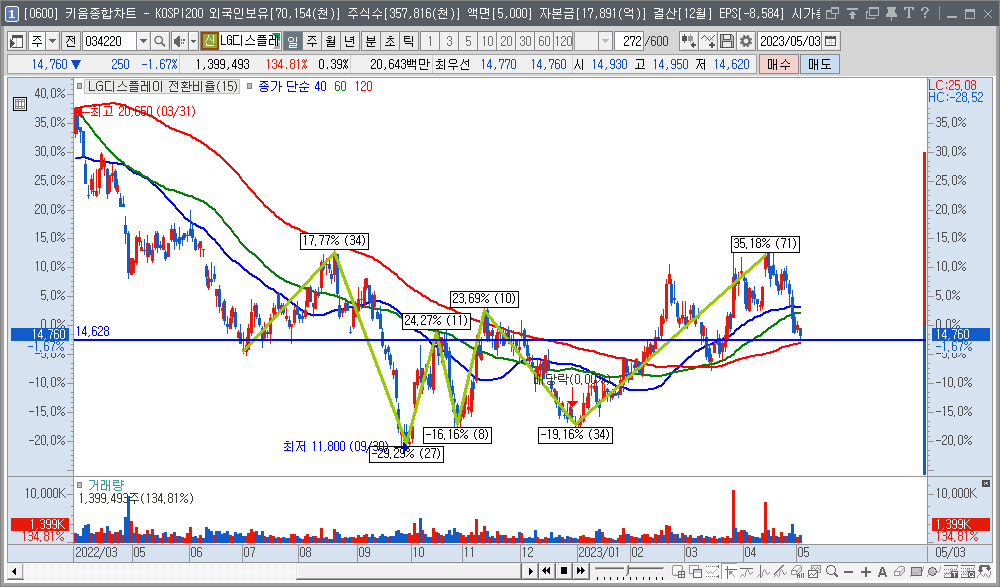Click the speaker sound alert icon
This screenshot has height=587, width=1000.
[x=179, y=41]
